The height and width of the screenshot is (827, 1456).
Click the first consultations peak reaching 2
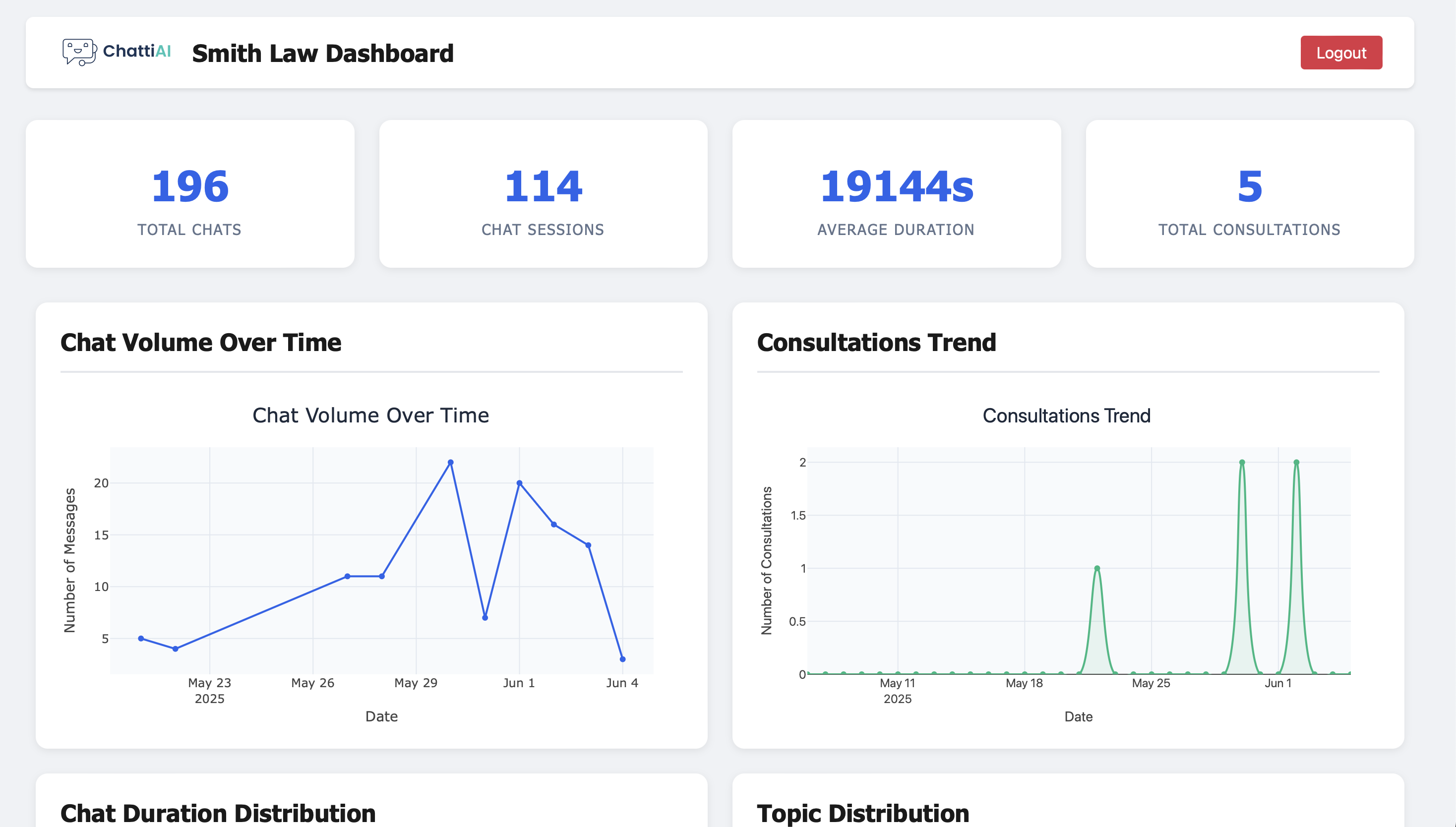(x=1242, y=463)
